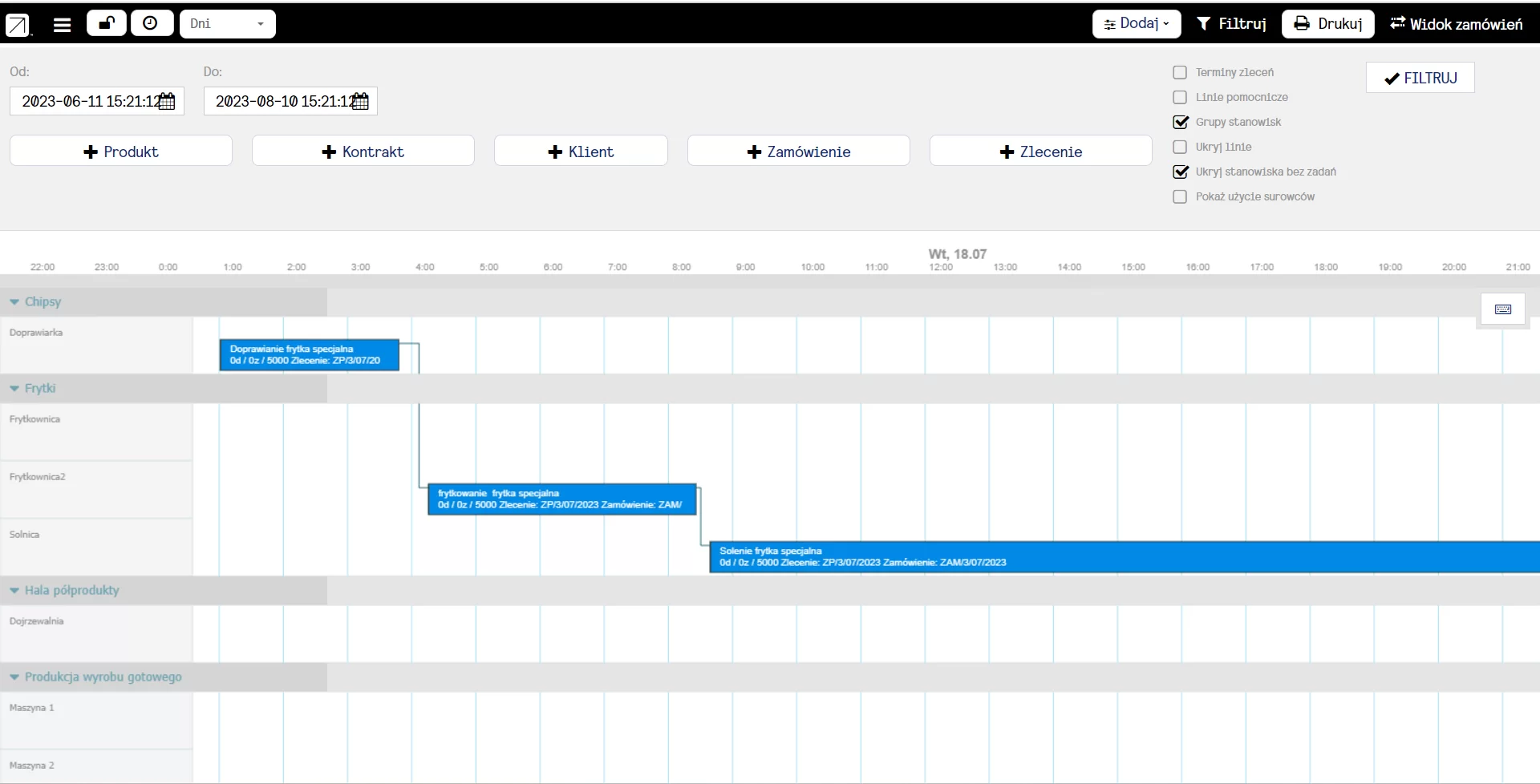Click the keyboard icon on the timeline
1540x784 pixels.
click(x=1503, y=309)
